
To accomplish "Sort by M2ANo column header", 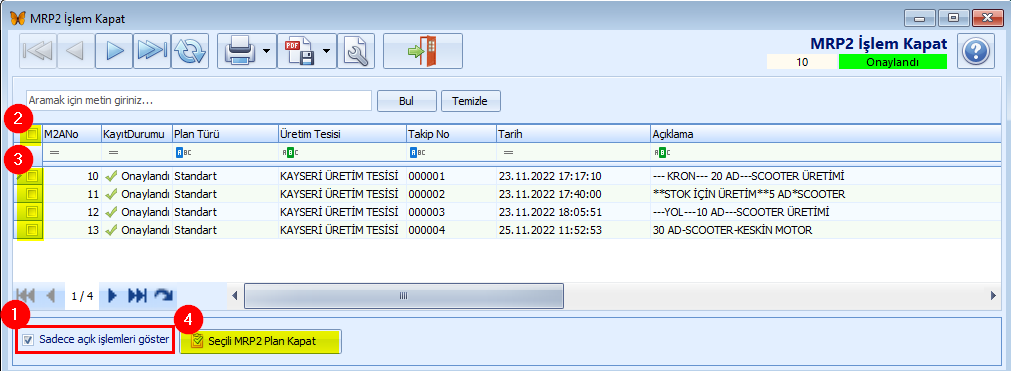I will pos(72,134).
